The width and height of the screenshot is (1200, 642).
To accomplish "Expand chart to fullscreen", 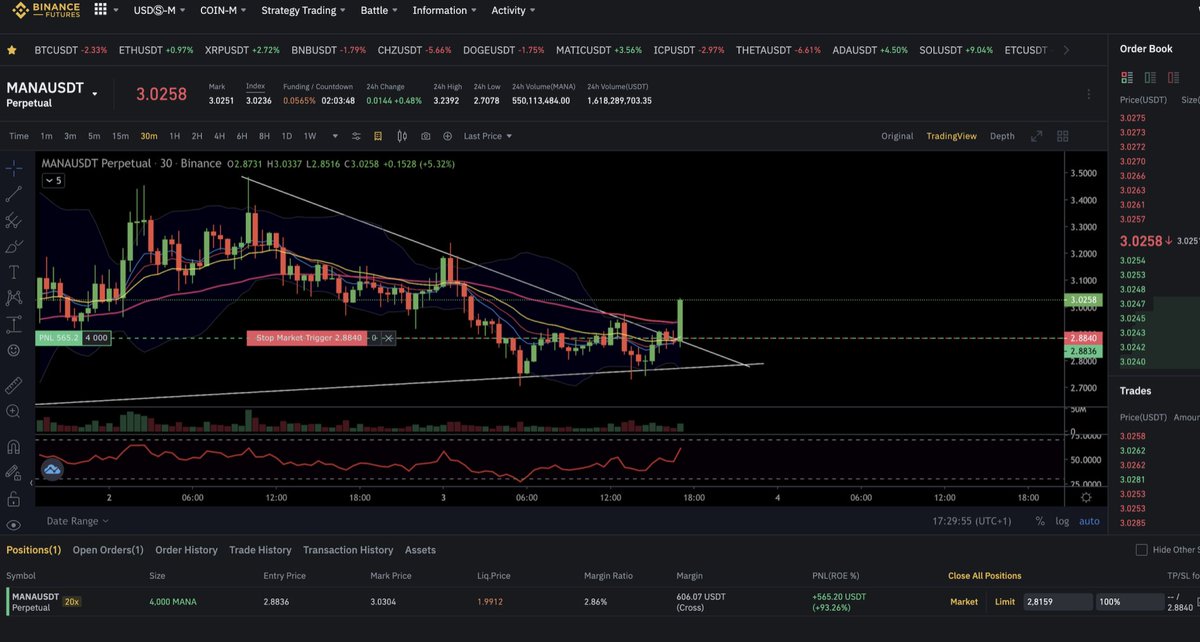I will click(1036, 136).
